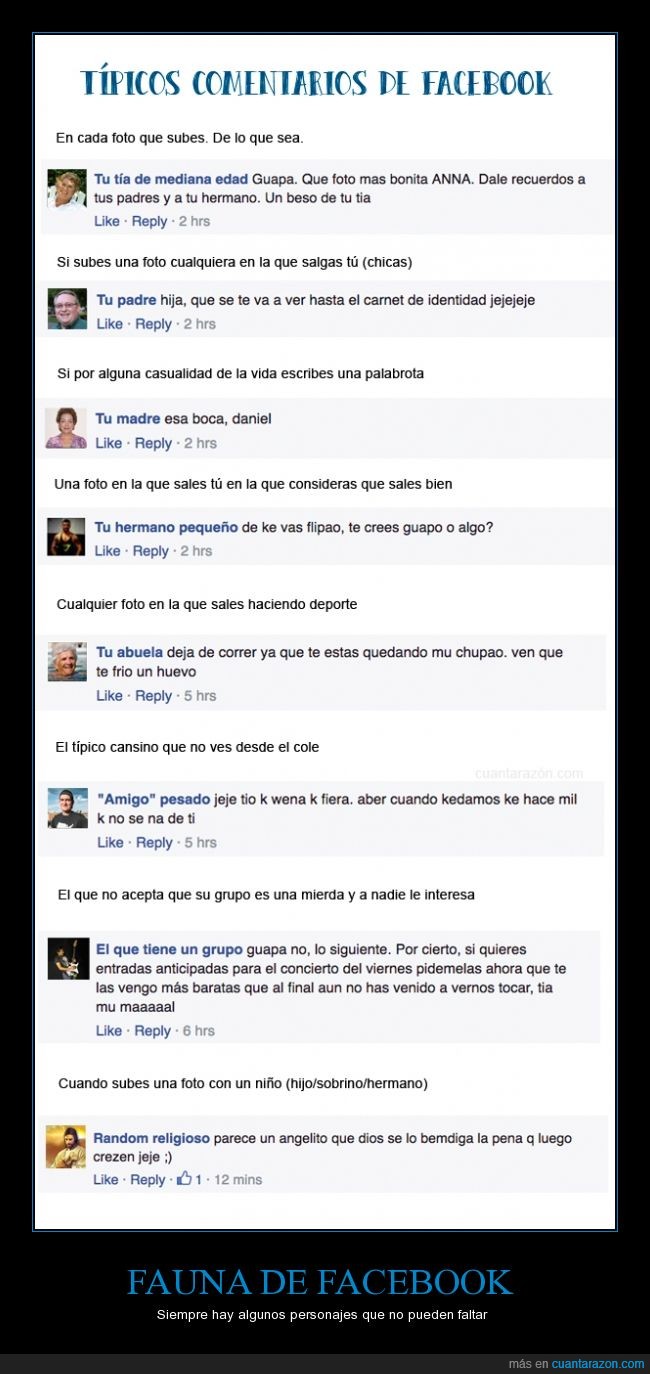Click the thumbs-up like icon on Random religioso comment
Viewport: 650px width, 1374px height.
pyautogui.click(x=184, y=1179)
